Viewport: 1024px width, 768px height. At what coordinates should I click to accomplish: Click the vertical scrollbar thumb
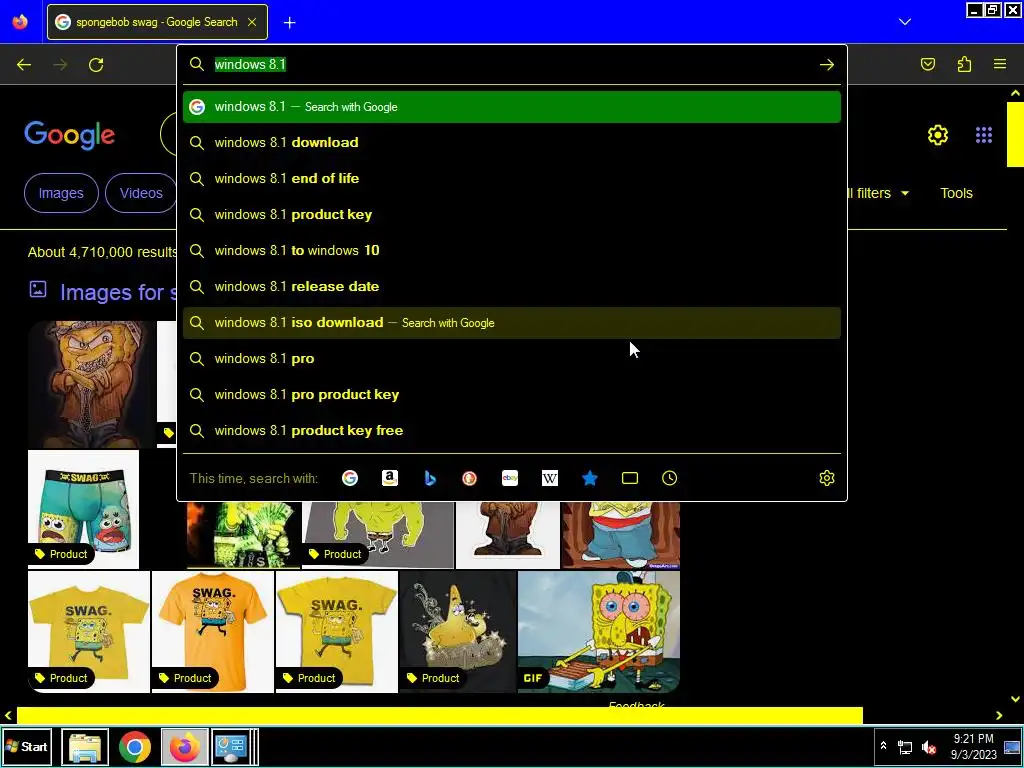1015,135
